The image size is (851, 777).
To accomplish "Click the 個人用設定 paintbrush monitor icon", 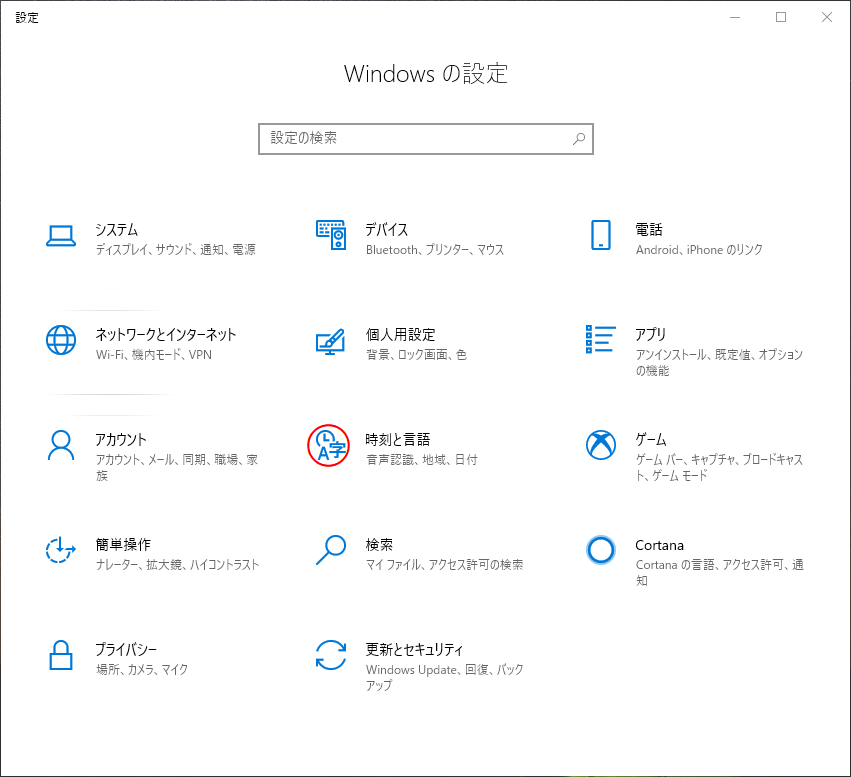I will tap(331, 341).
